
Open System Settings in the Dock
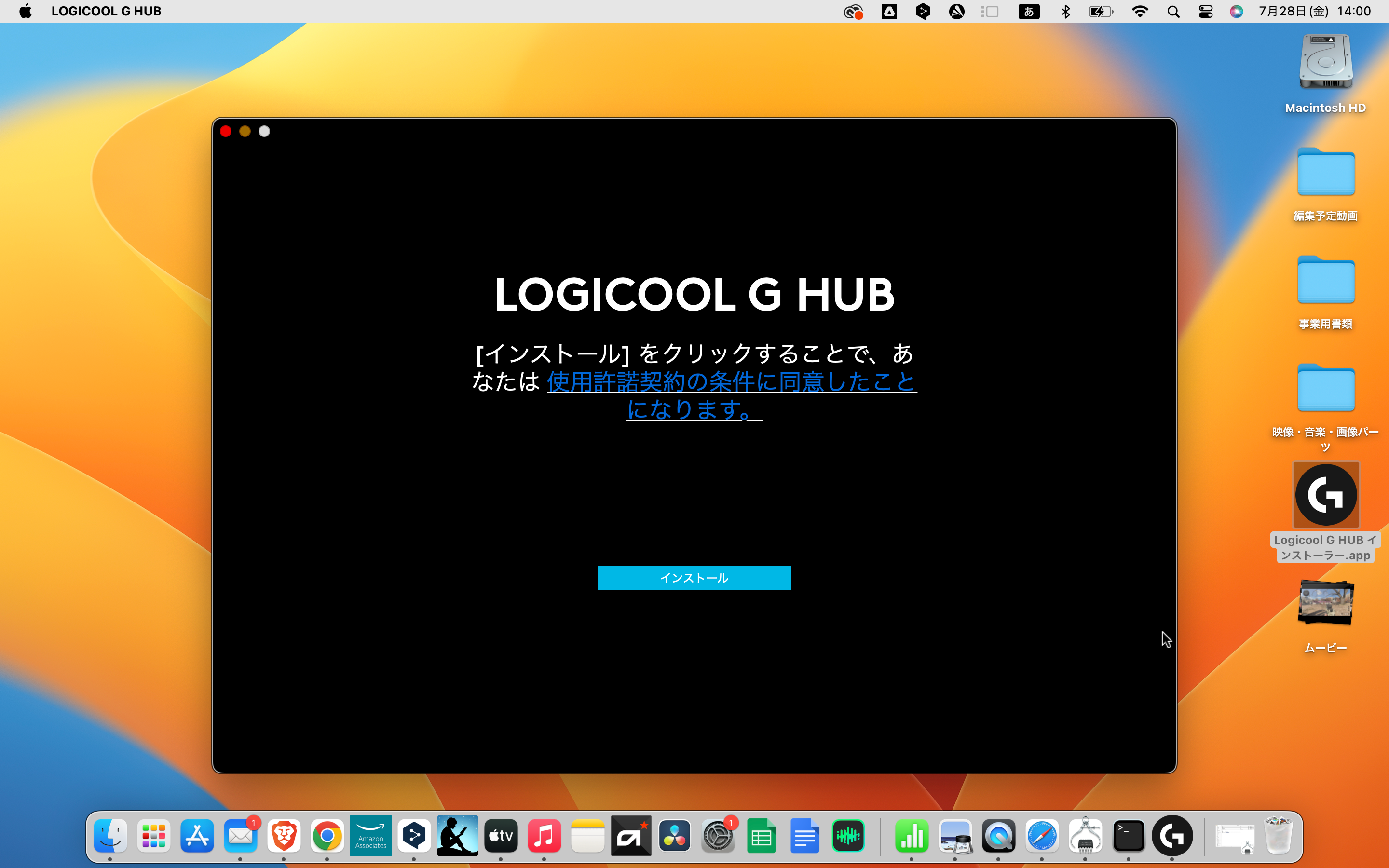click(718, 836)
